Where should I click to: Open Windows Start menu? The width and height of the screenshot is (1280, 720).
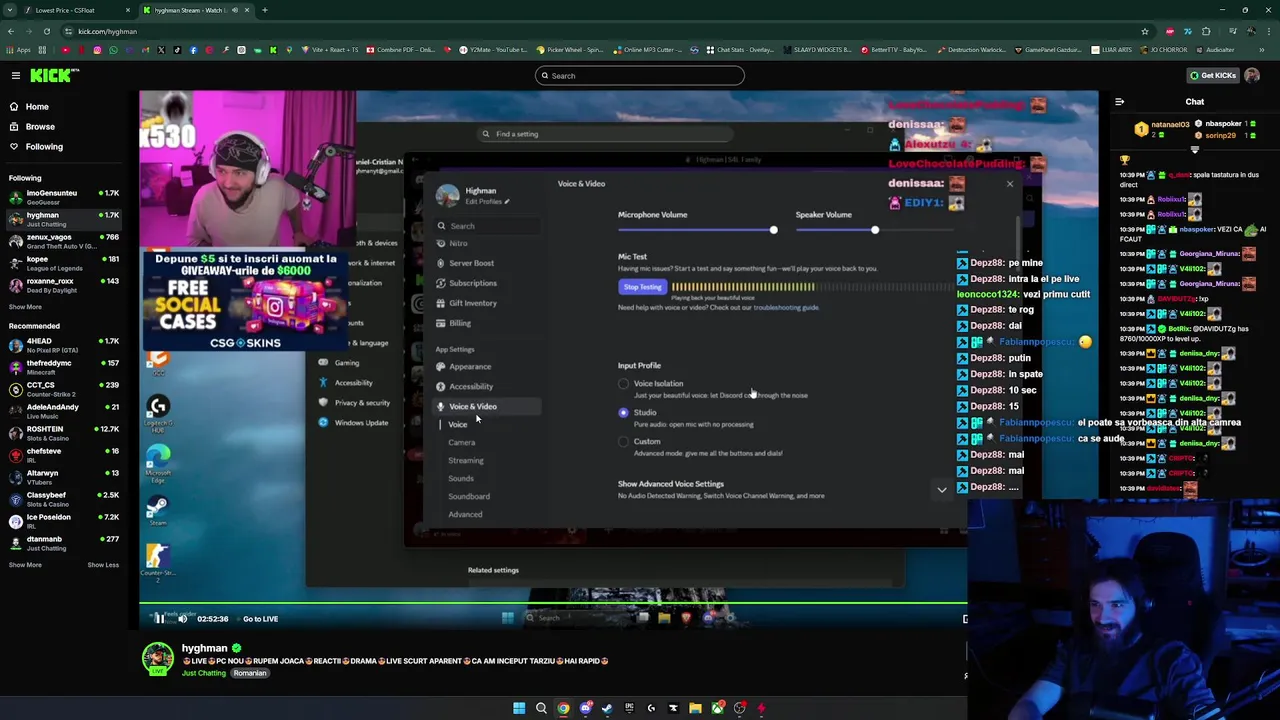(519, 708)
